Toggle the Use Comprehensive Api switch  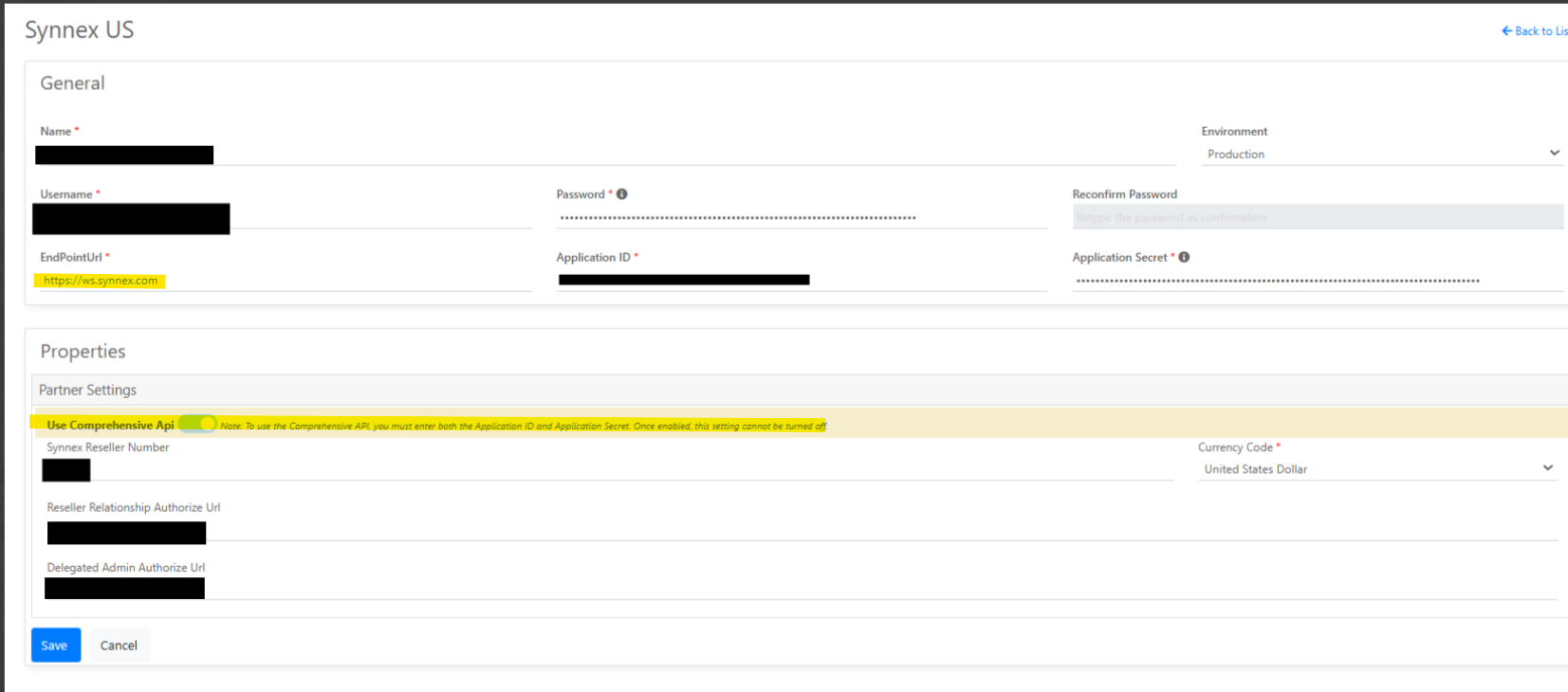[198, 424]
